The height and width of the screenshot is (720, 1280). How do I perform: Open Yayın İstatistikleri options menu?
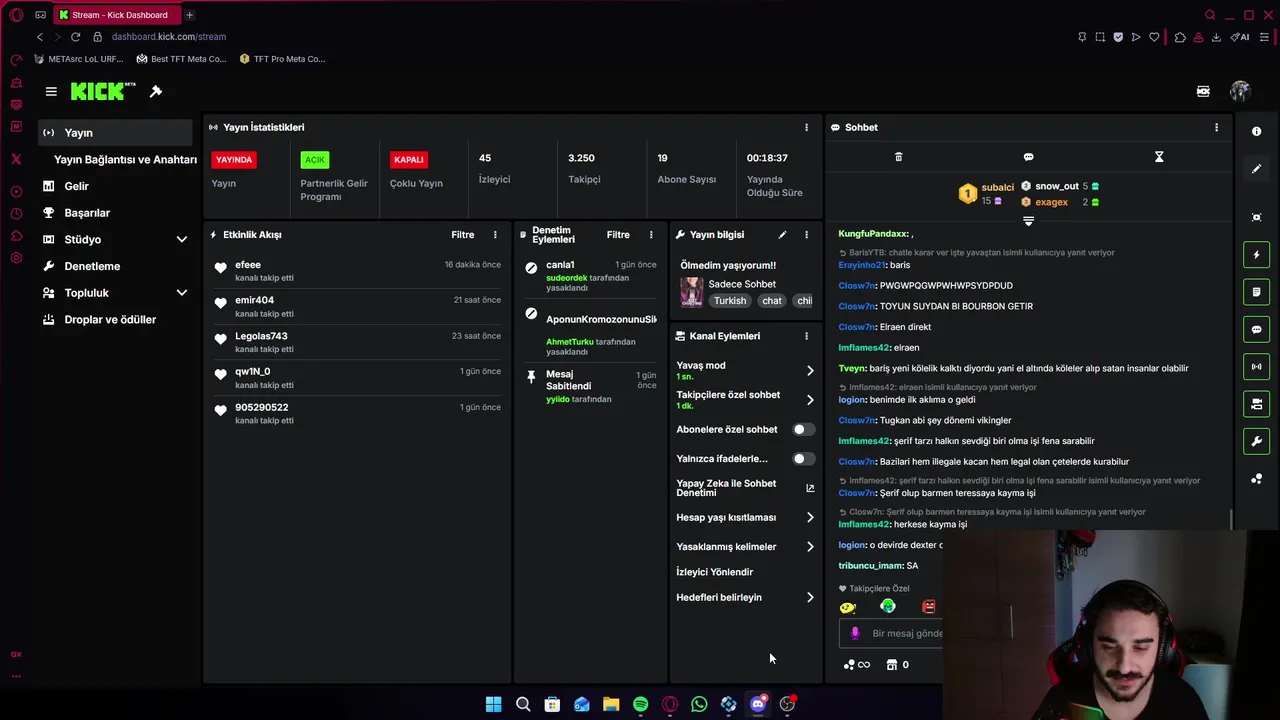[806, 127]
